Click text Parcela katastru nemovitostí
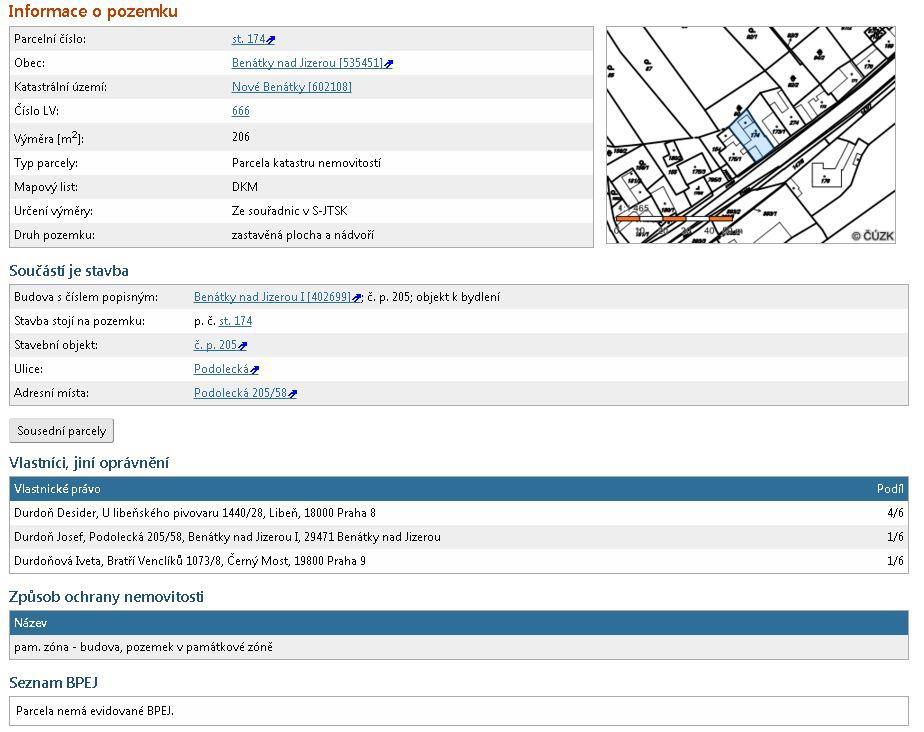This screenshot has width=924, height=732. (x=306, y=163)
